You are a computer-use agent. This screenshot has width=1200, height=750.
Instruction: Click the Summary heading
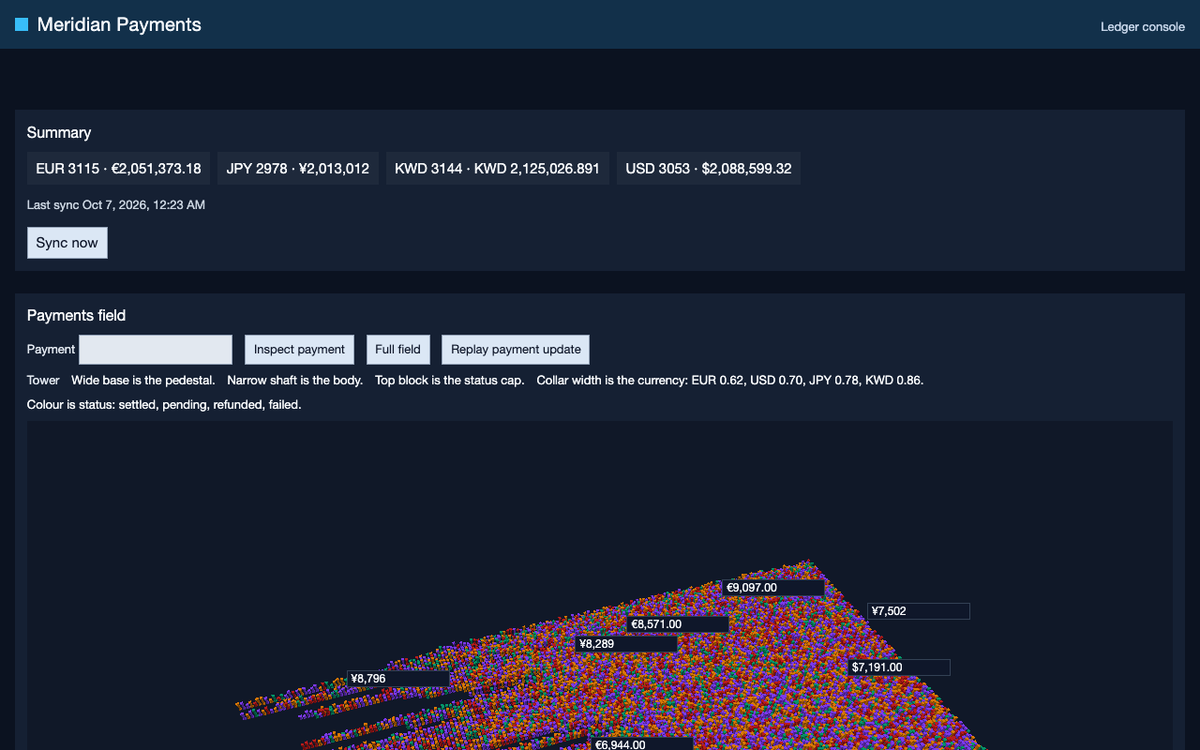pyautogui.click(x=59, y=132)
